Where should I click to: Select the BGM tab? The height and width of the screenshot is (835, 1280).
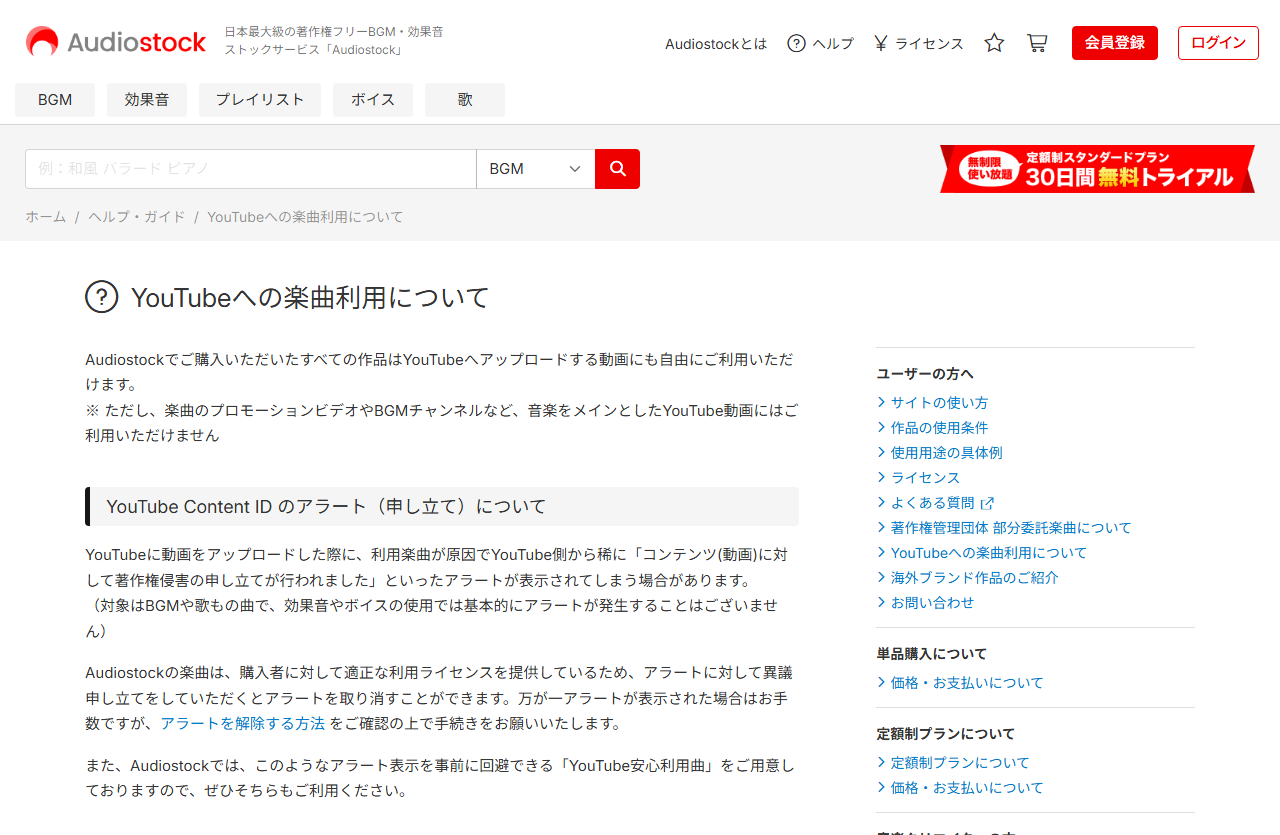55,100
